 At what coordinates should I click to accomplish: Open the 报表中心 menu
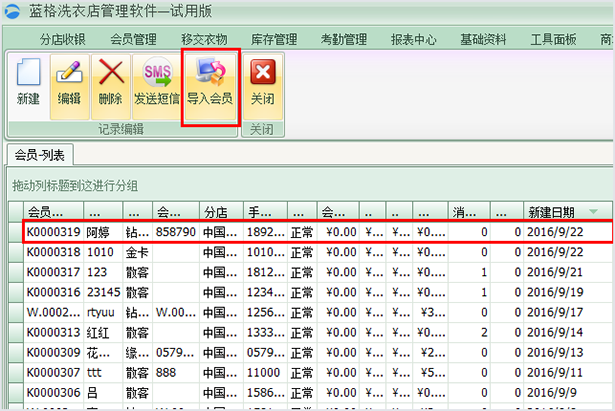coord(413,39)
